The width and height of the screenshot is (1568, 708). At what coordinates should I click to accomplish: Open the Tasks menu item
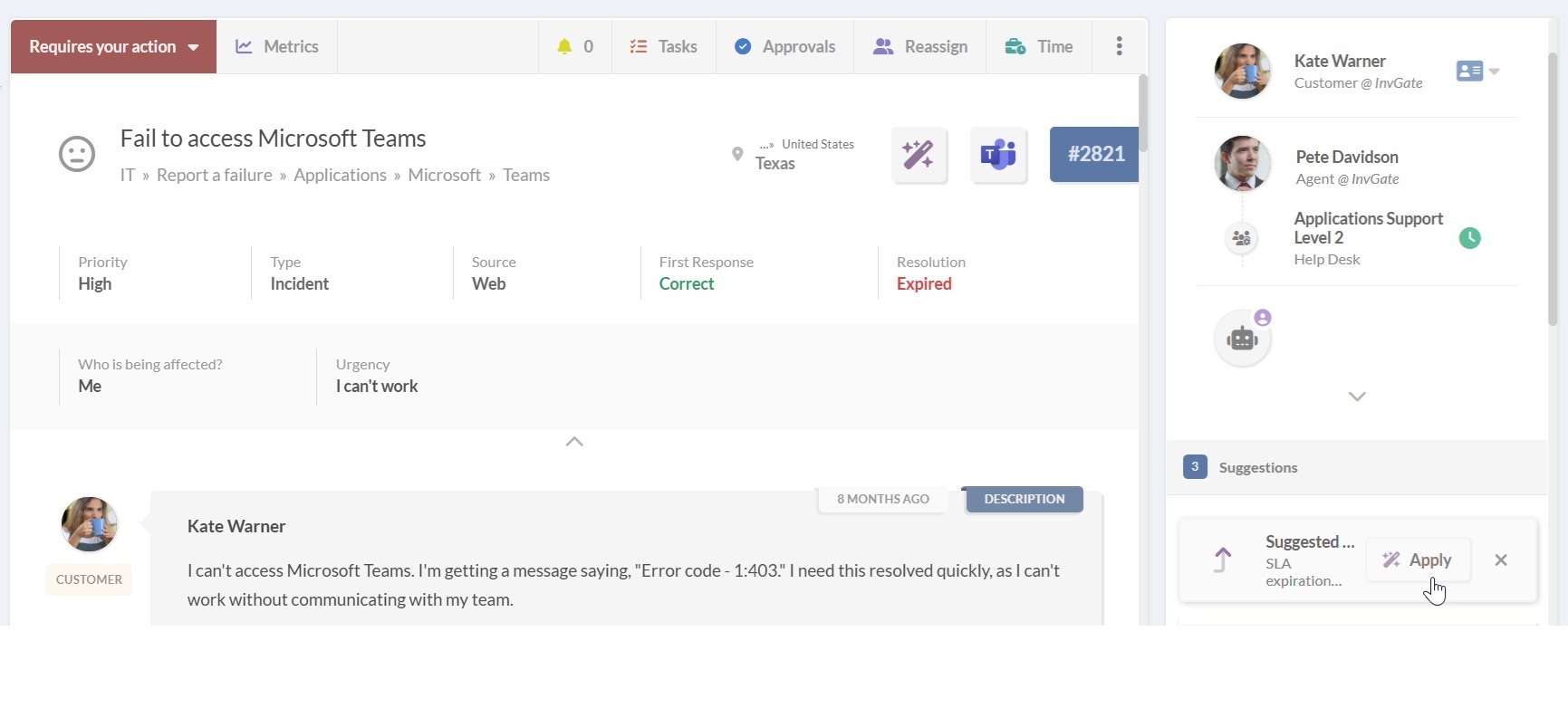click(664, 46)
